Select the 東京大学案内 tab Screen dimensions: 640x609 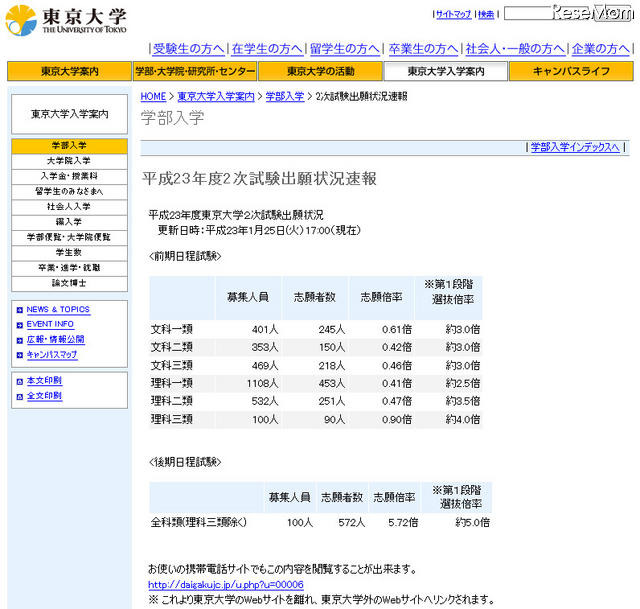click(69, 71)
